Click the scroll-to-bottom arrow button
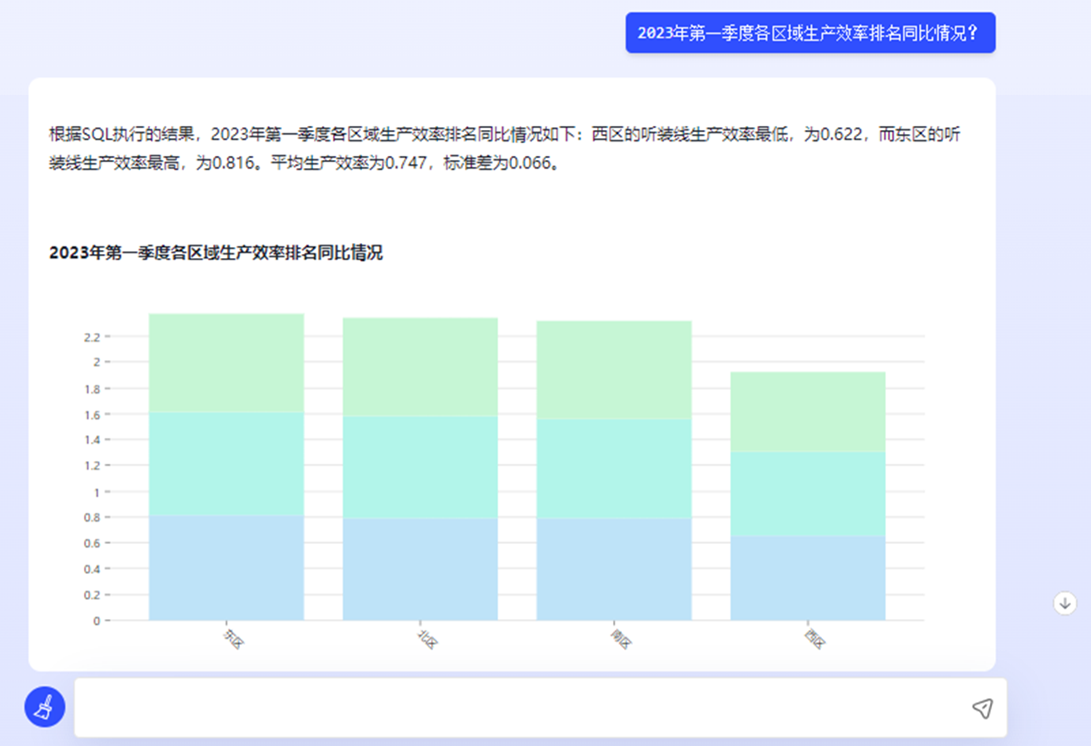Screen dimensions: 1091x746 [x=1065, y=603]
